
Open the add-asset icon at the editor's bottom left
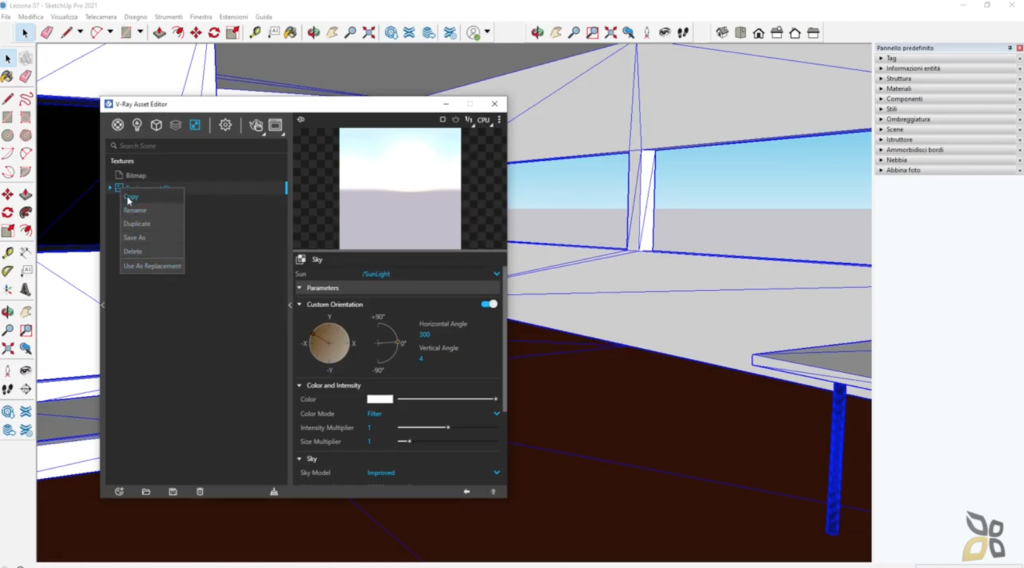pos(119,492)
